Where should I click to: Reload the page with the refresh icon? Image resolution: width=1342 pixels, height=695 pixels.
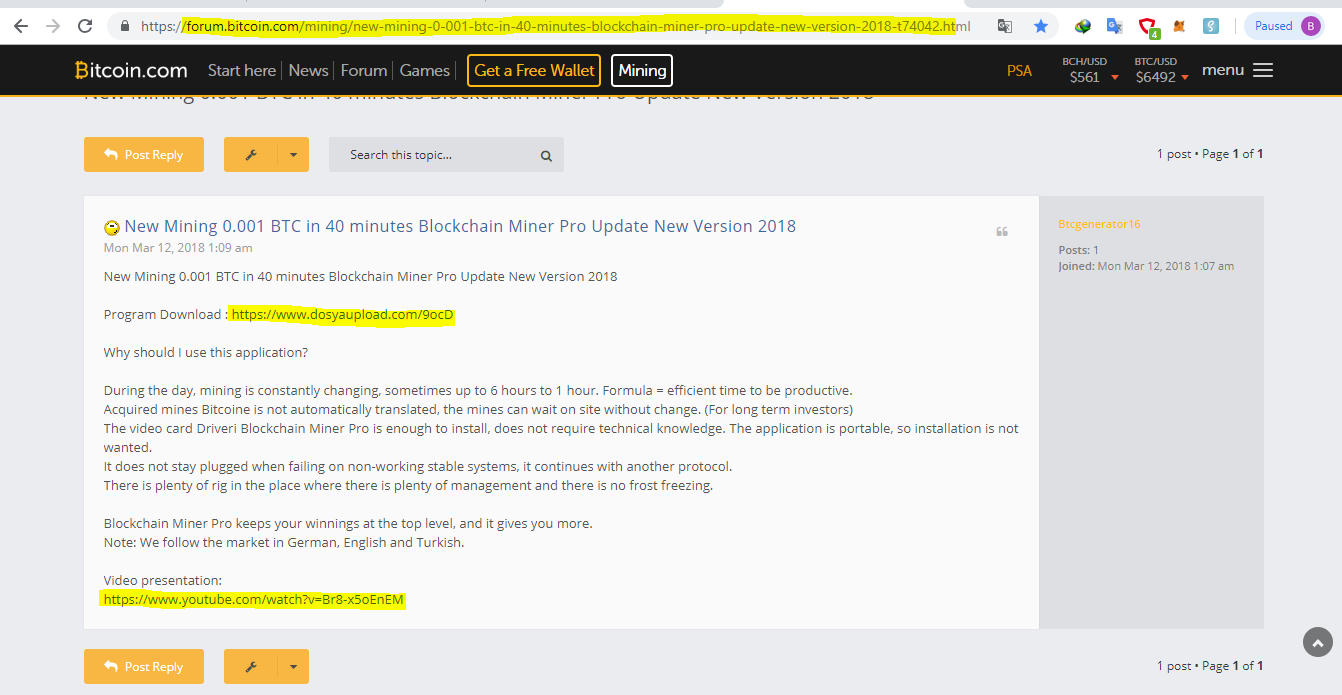click(86, 26)
